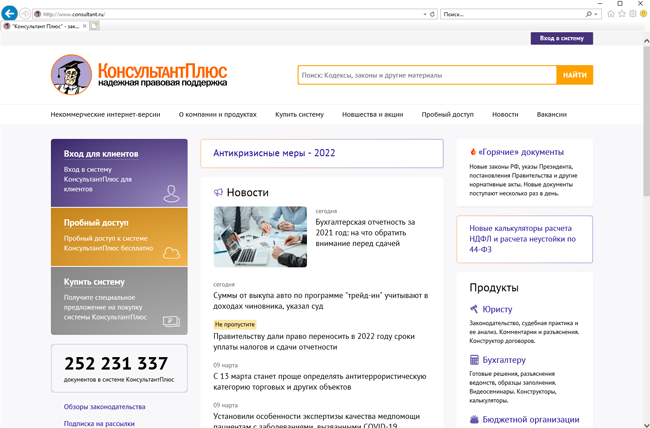
Task: Select the Новшества и акции menu item
Action: click(372, 115)
